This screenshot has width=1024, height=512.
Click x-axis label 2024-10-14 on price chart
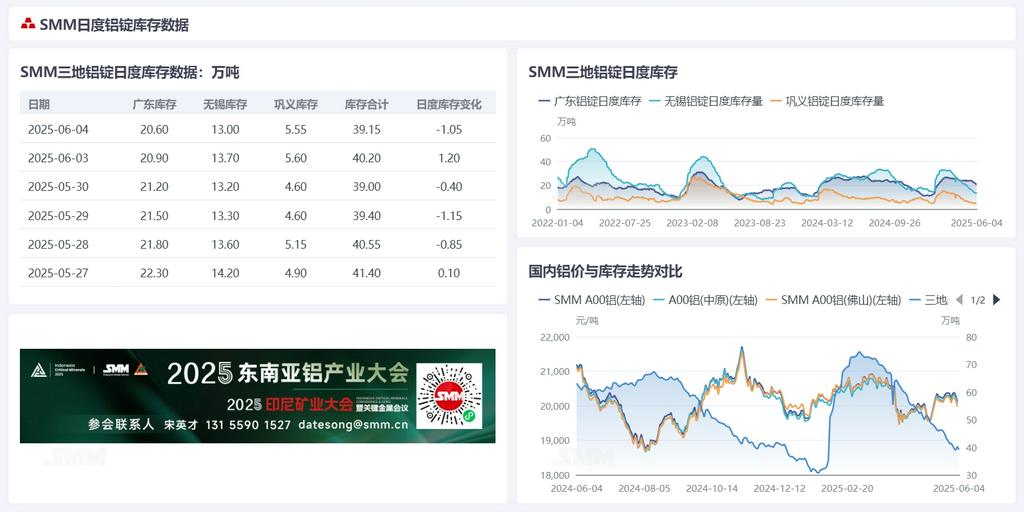[712, 488]
